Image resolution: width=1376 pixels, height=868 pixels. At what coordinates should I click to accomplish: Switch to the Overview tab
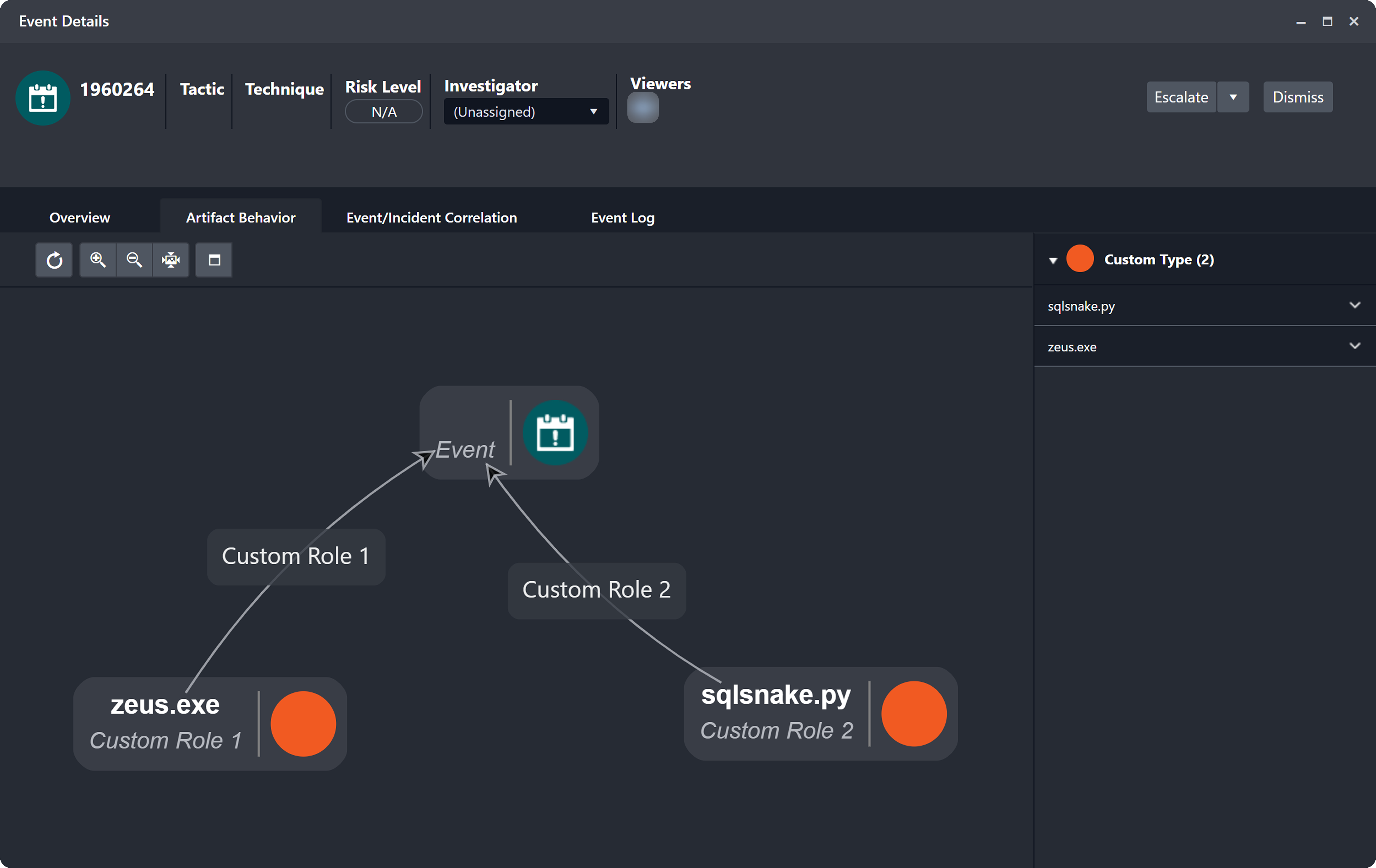(x=79, y=218)
